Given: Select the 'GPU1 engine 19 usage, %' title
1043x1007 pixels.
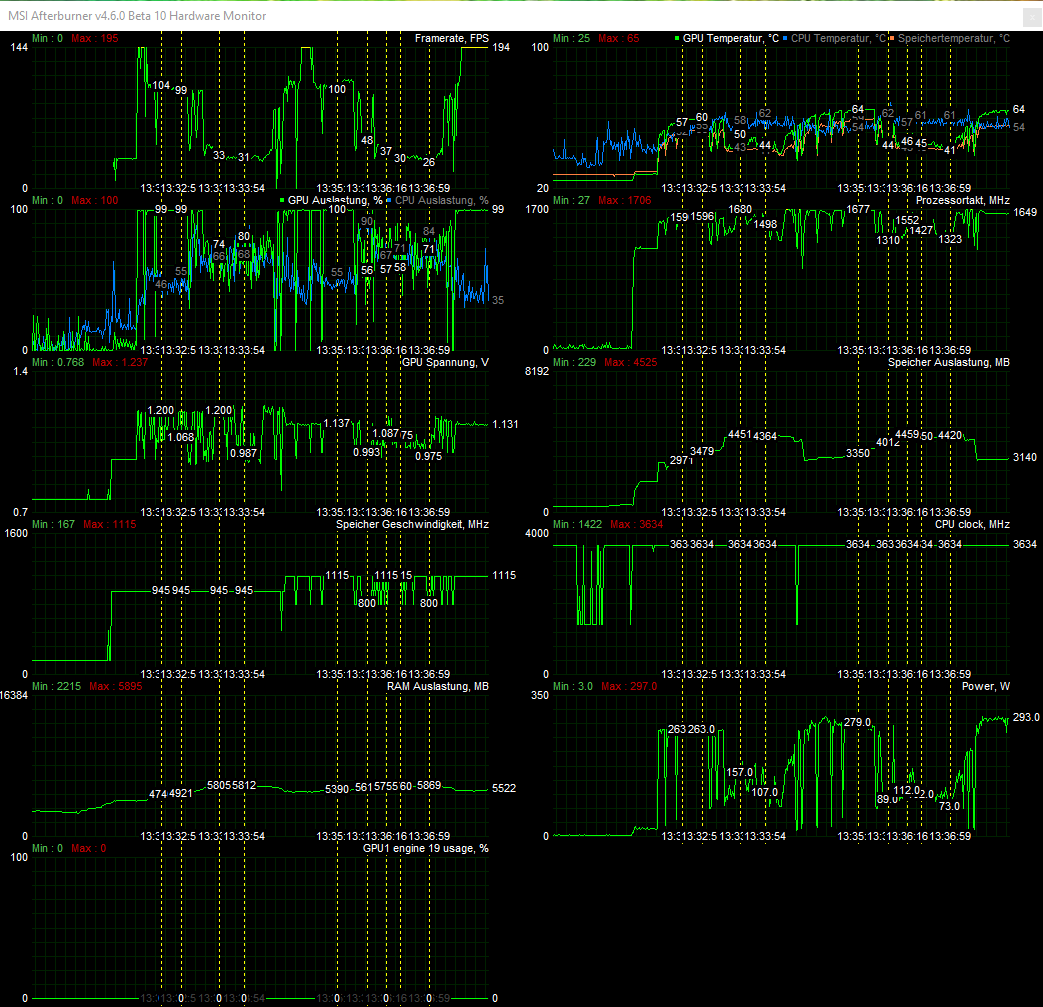Looking at the screenshot, I should pos(426,849).
